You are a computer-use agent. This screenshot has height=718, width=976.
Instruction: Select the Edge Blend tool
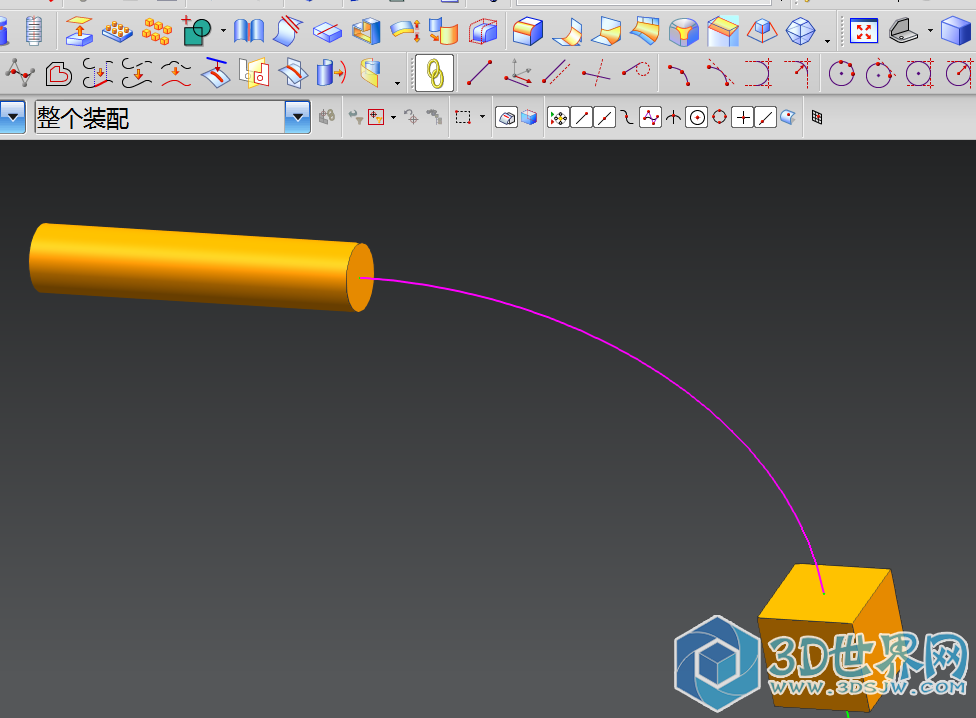pyautogui.click(x=528, y=30)
